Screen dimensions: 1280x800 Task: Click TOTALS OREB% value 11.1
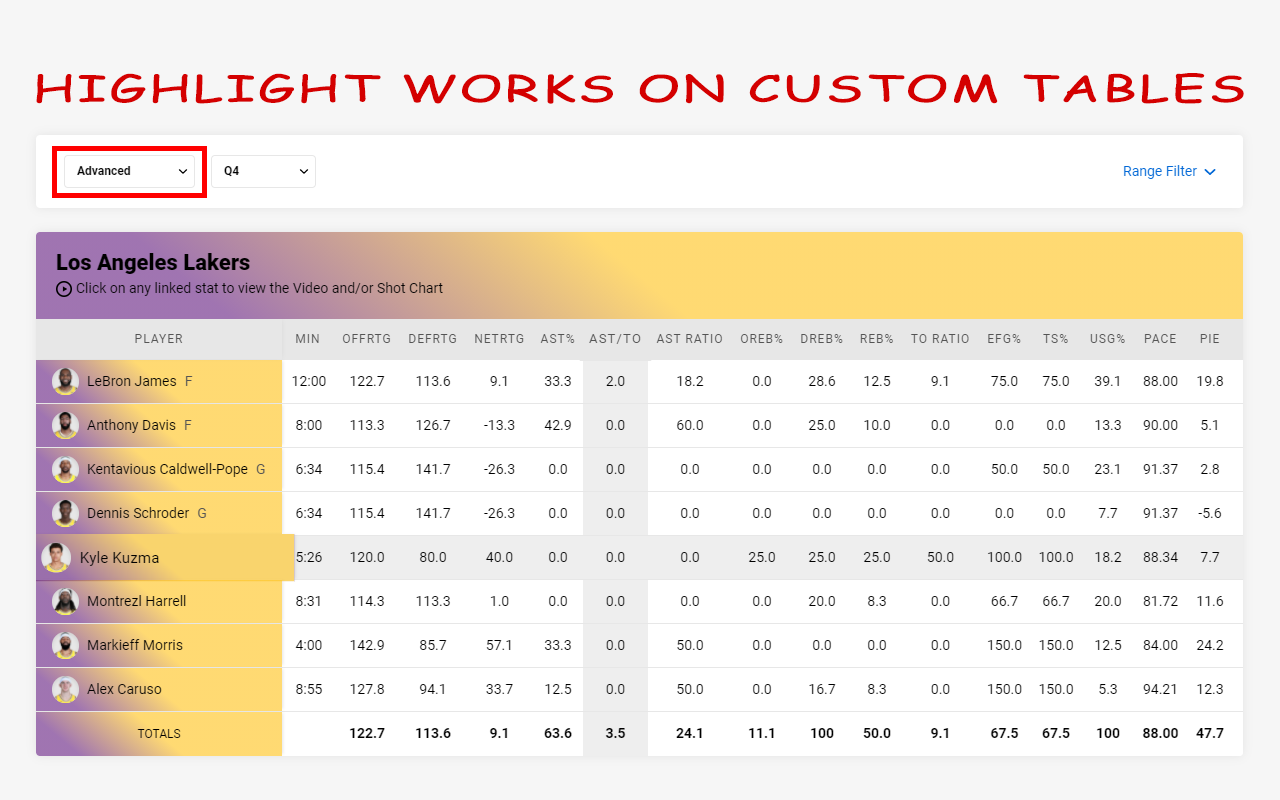point(762,733)
